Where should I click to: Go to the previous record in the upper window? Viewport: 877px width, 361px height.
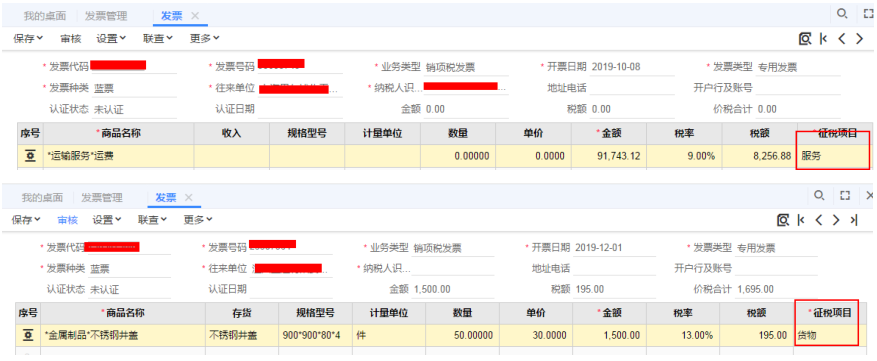coord(841,39)
